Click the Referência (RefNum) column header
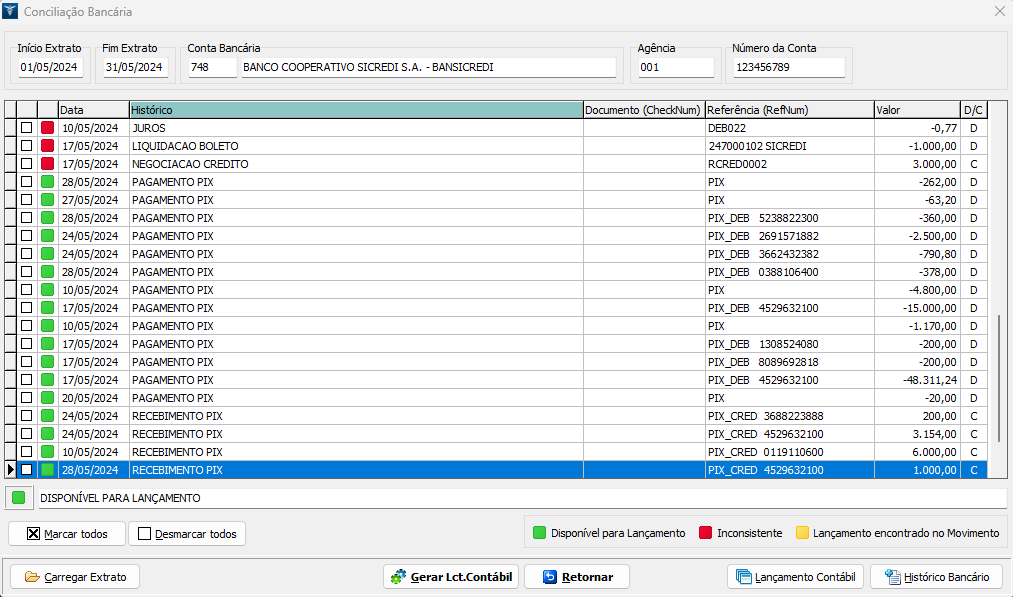Screen dimensions: 1013x597 click(x=788, y=109)
